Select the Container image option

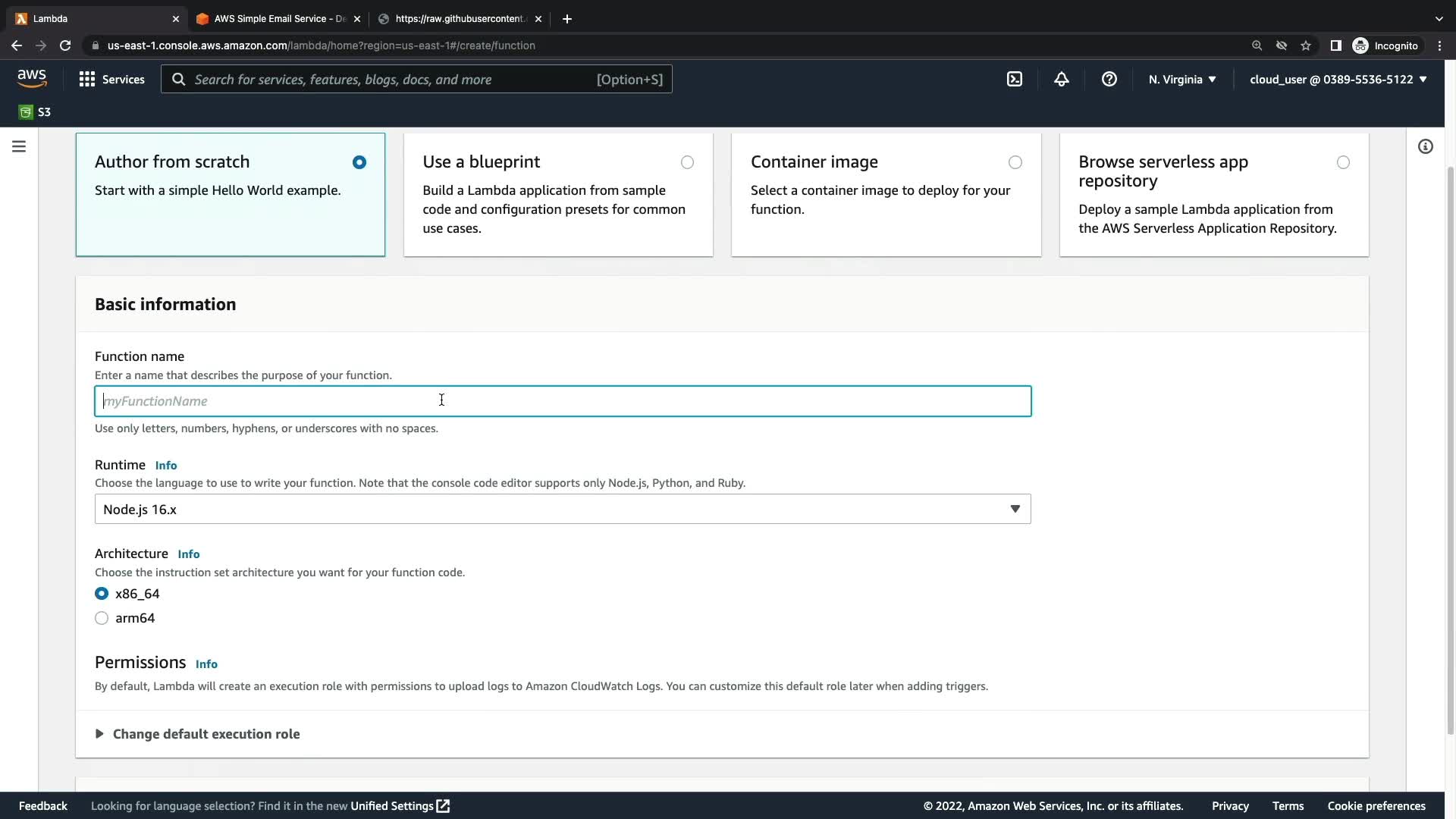(1015, 162)
